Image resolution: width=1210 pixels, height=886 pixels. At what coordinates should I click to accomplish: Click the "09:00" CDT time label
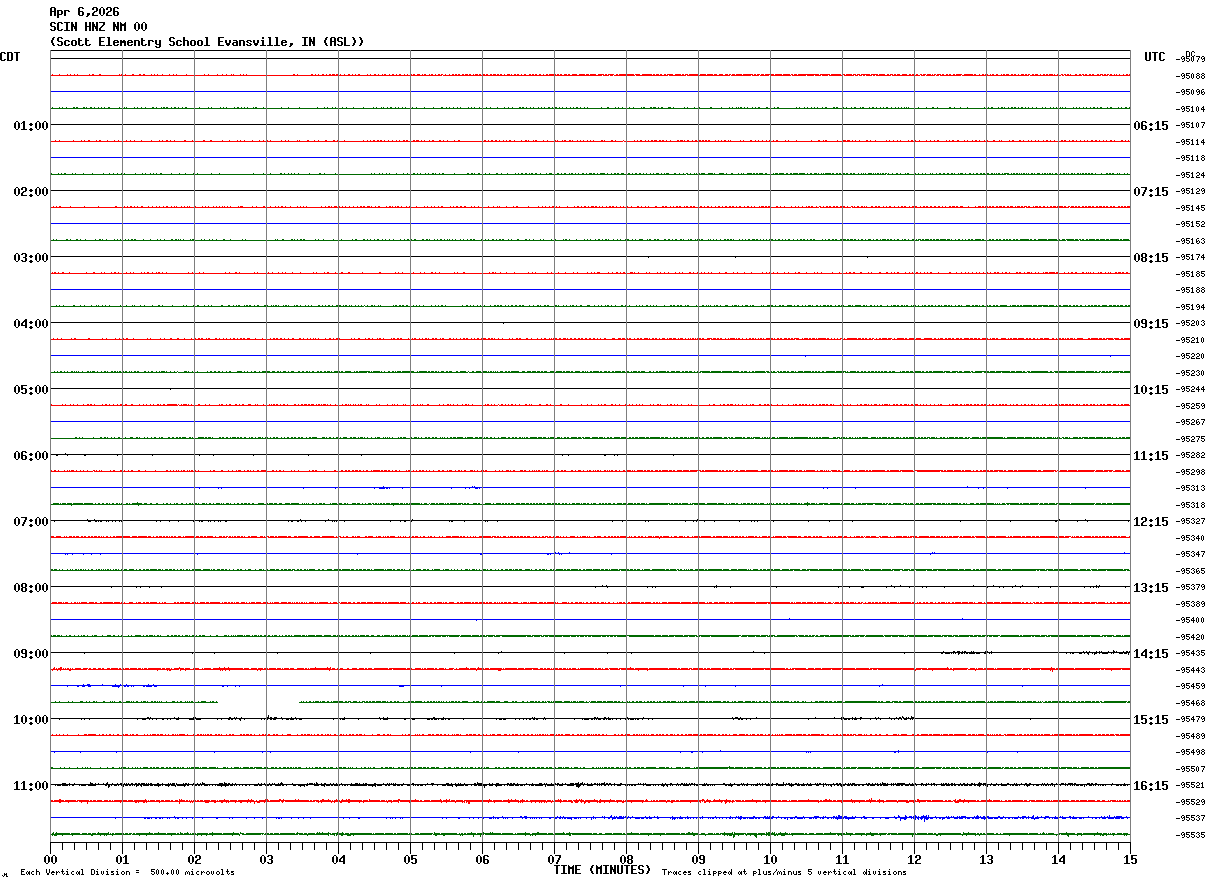click(x=31, y=654)
